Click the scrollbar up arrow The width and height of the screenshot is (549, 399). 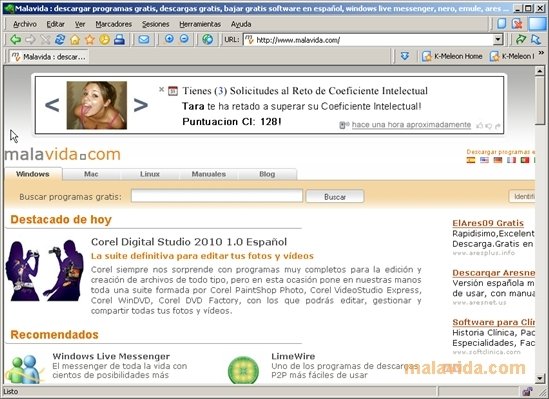(540, 71)
